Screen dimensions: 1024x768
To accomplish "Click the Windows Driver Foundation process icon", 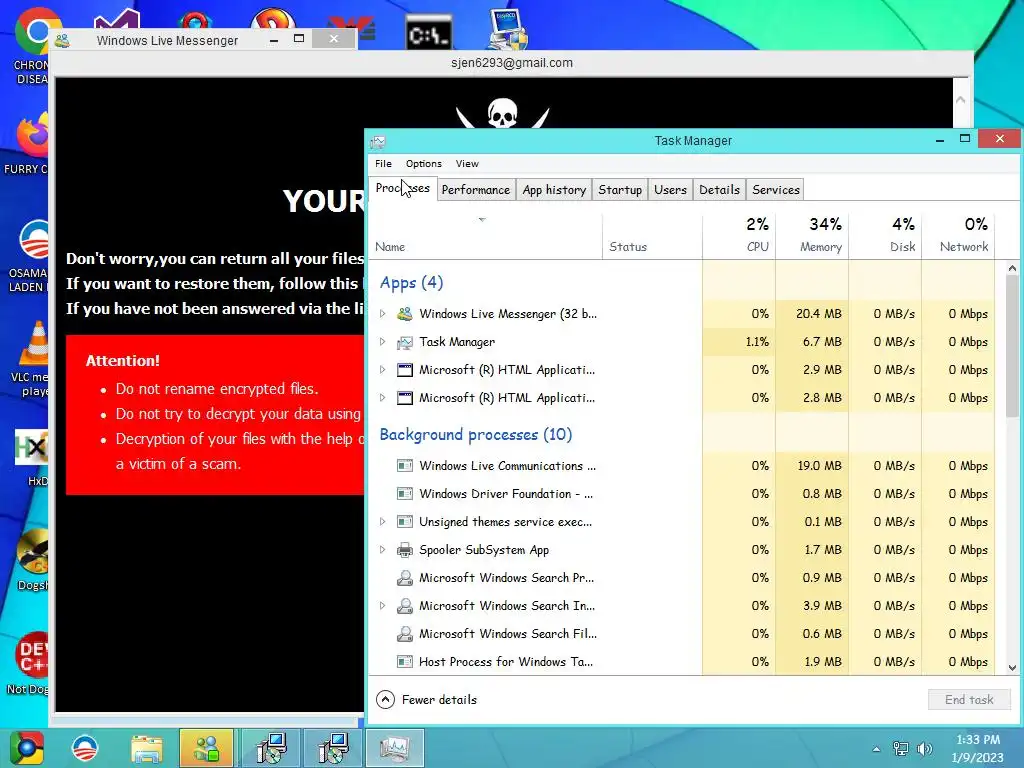I will click(x=405, y=494).
